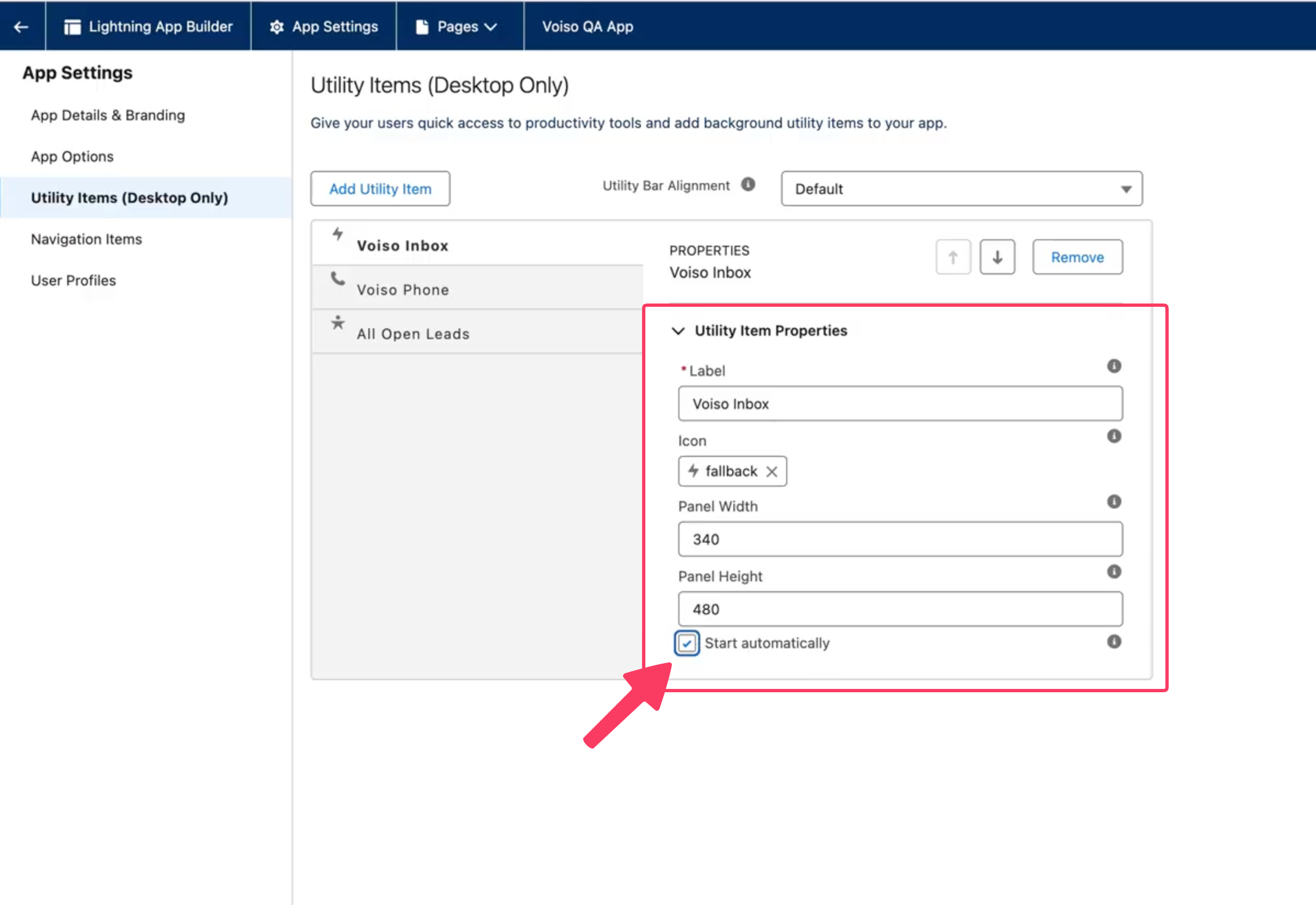Click the Add Utility Item button

point(380,189)
